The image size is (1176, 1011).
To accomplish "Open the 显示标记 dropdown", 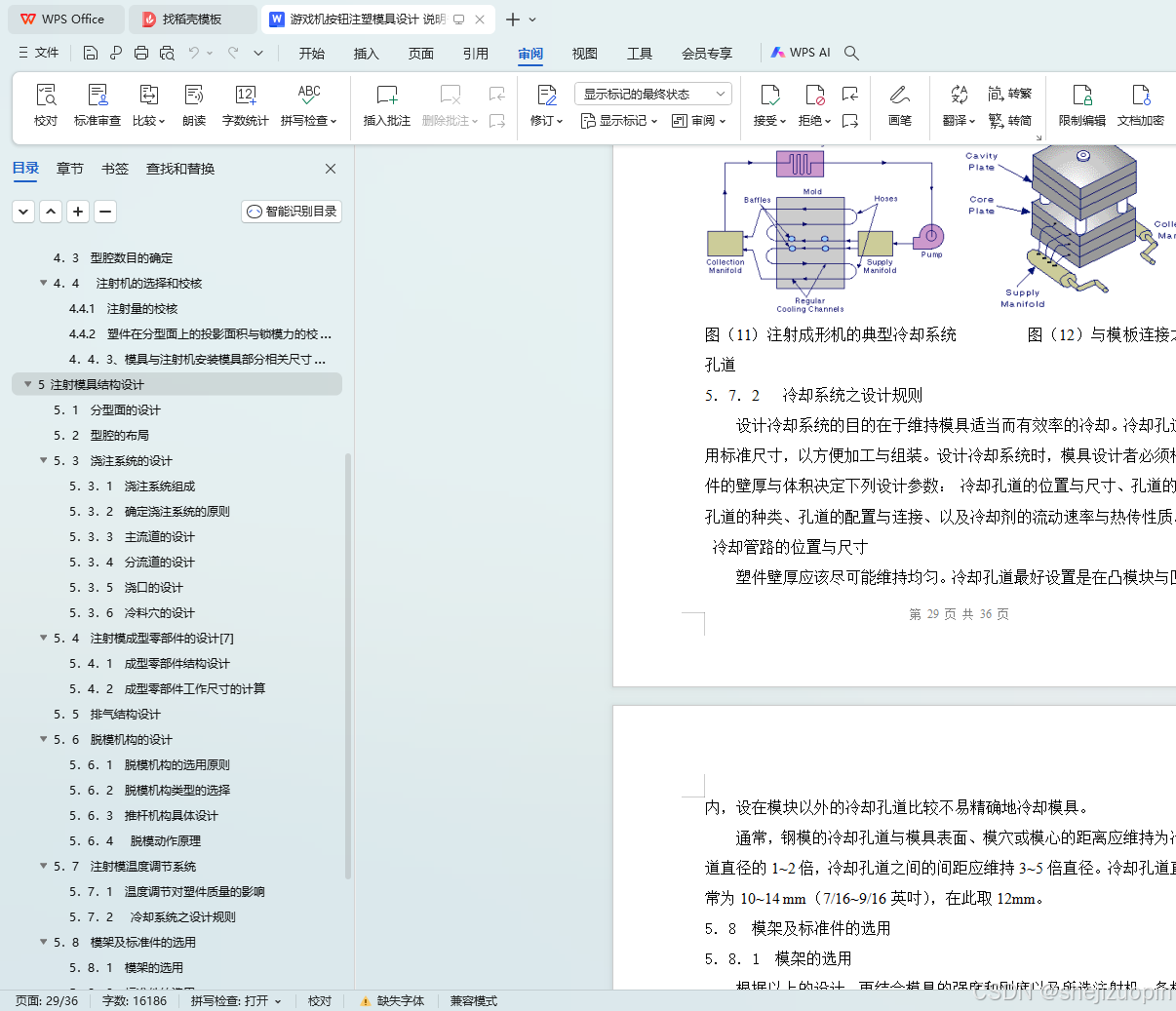I will [x=619, y=121].
